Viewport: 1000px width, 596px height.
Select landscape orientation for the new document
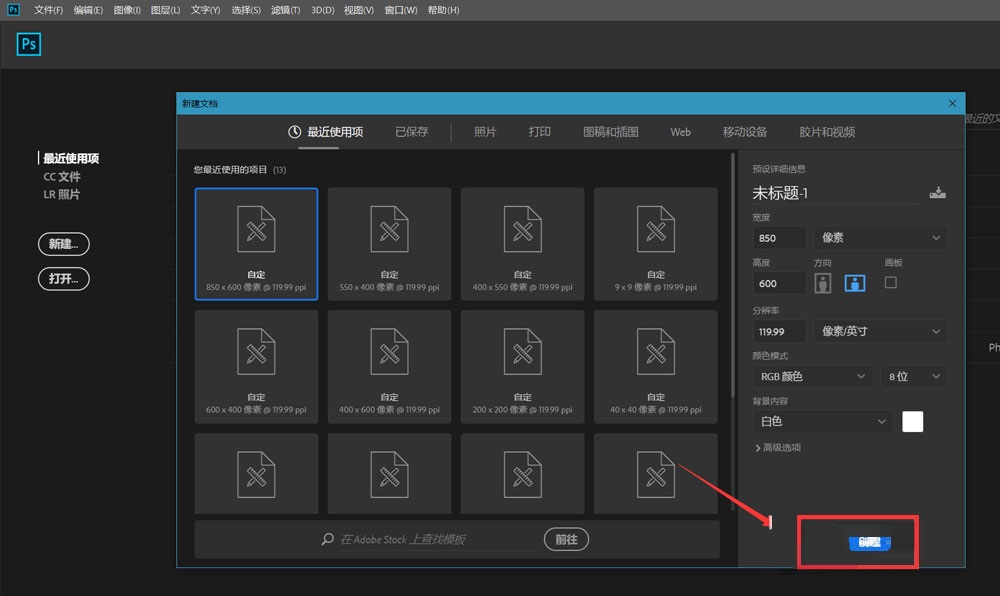(854, 282)
